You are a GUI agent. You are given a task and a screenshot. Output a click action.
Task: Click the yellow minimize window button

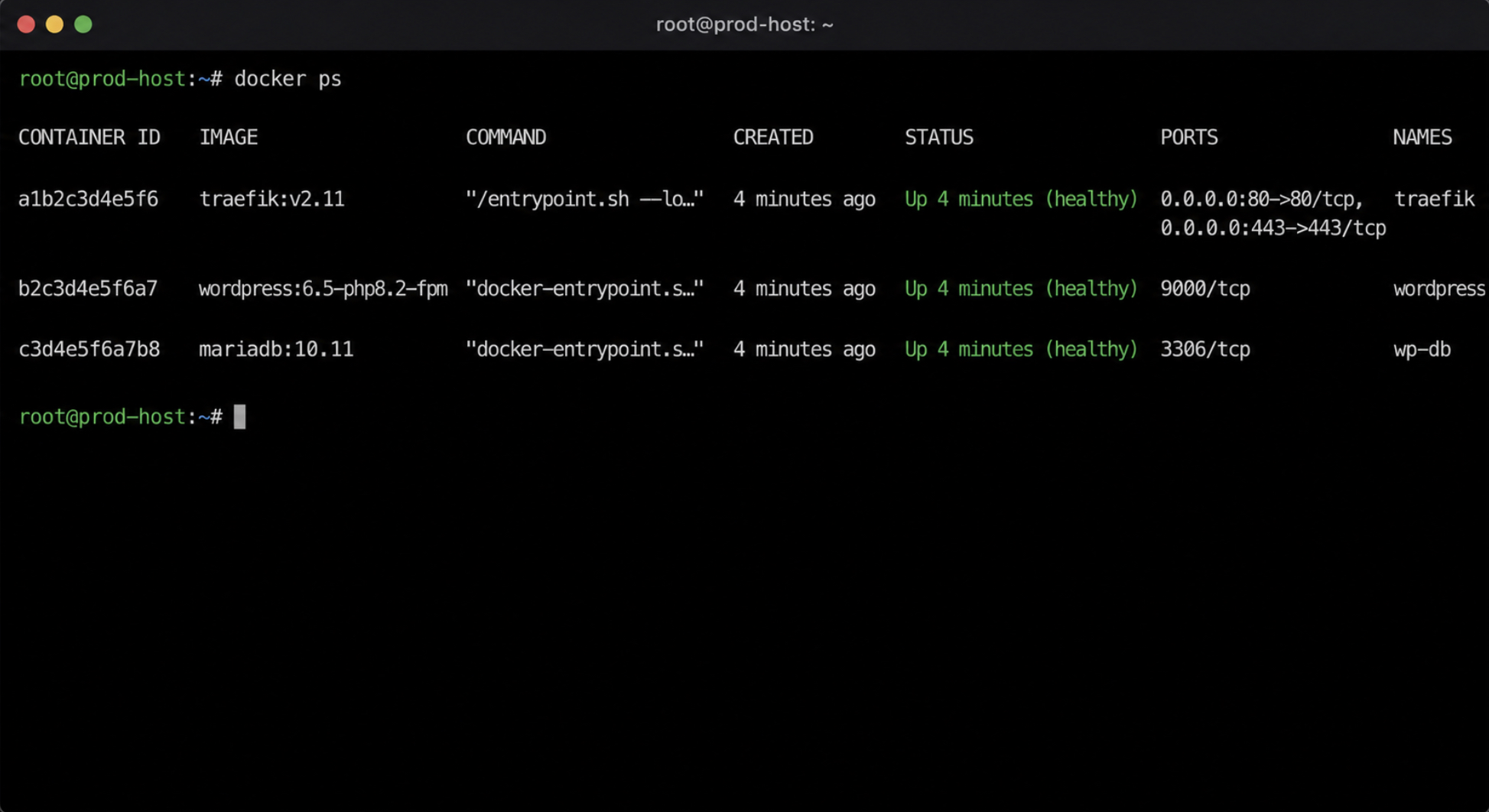click(54, 24)
